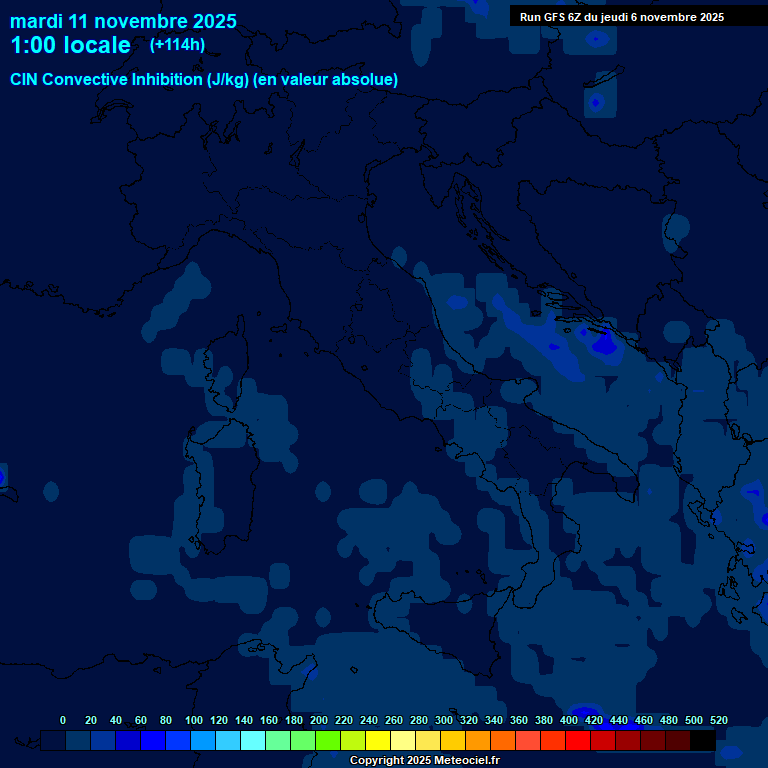Screen dimensions: 768x768
Task: Click the 100 value label on the legend
Action: click(194, 720)
